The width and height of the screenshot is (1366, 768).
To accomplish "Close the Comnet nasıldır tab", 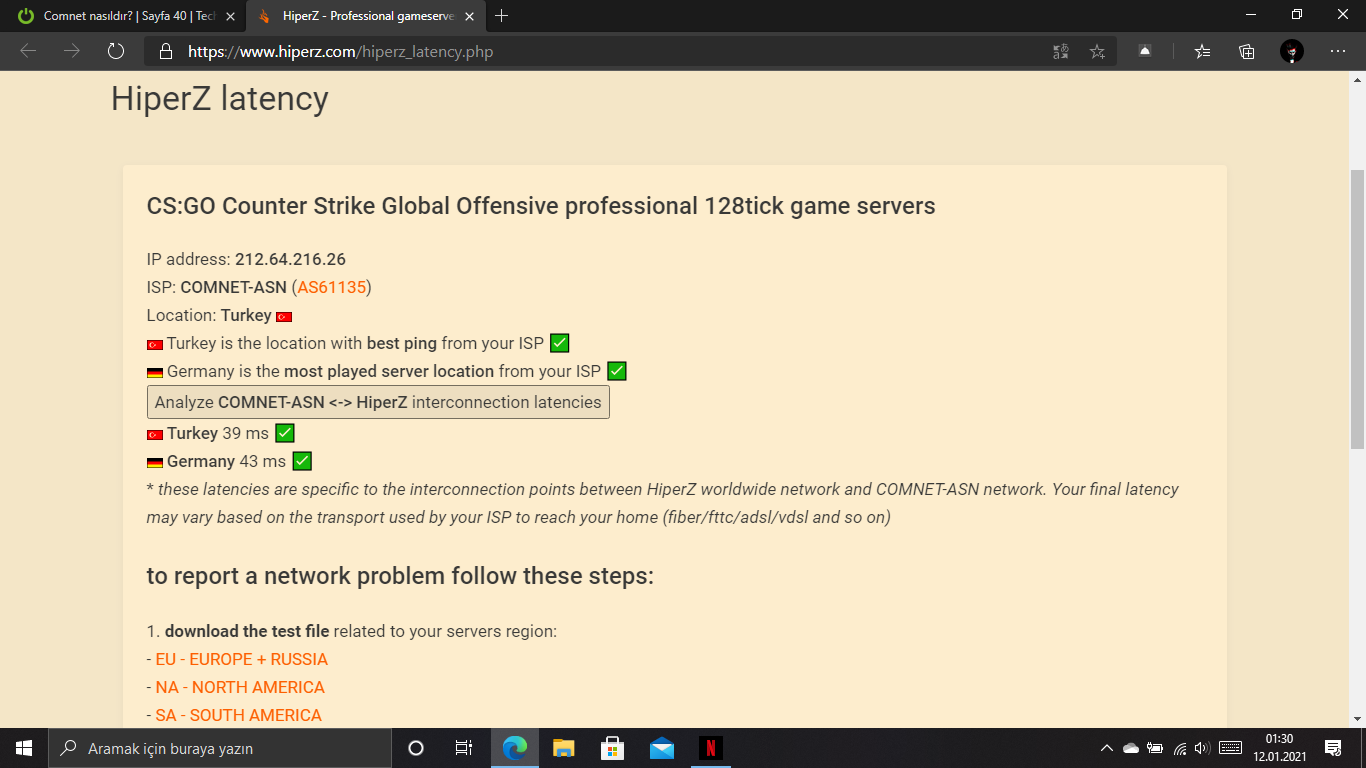I will point(231,16).
